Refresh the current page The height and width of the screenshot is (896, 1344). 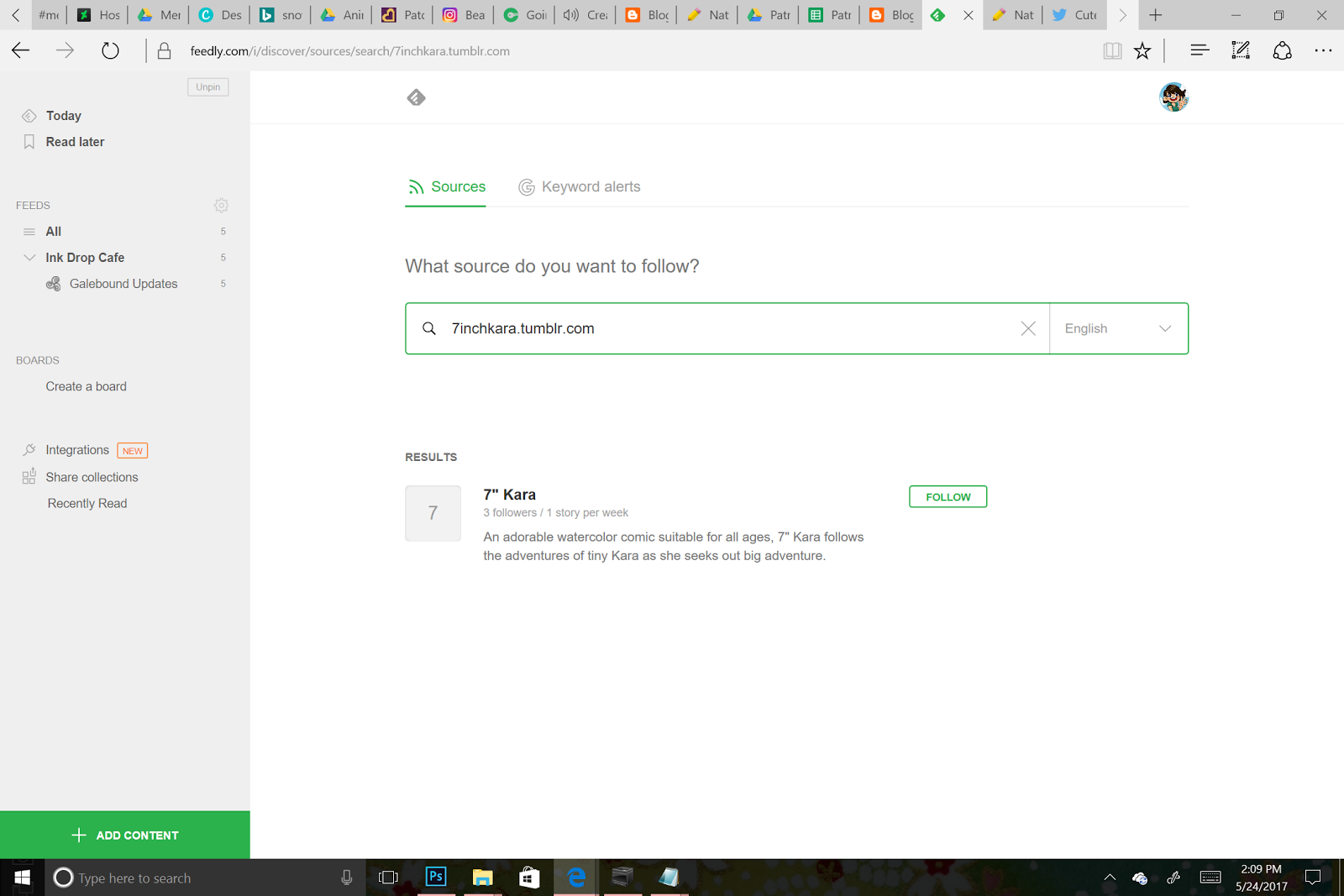pos(110,51)
